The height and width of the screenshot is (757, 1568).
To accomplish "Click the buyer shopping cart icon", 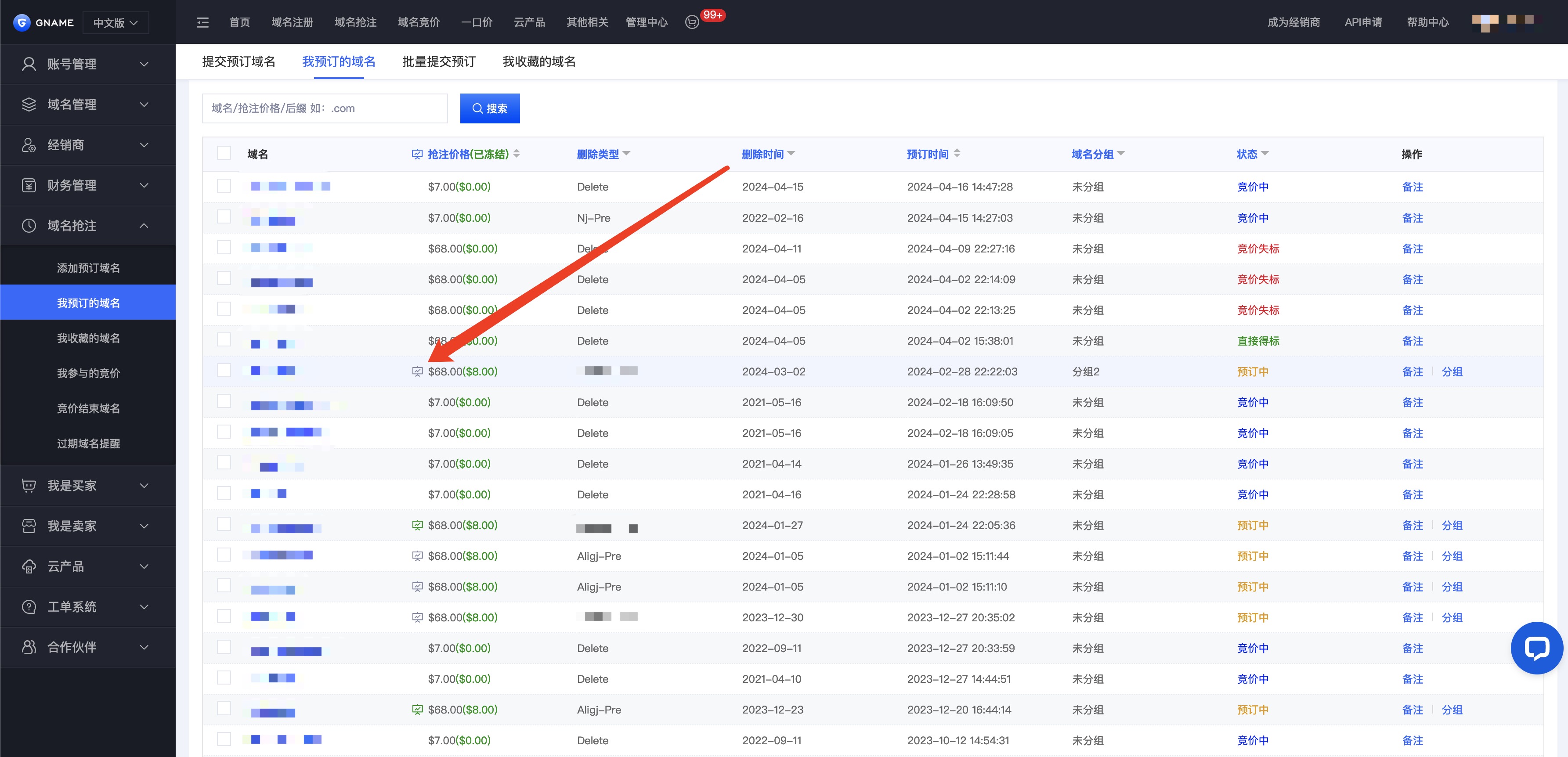I will 29,486.
